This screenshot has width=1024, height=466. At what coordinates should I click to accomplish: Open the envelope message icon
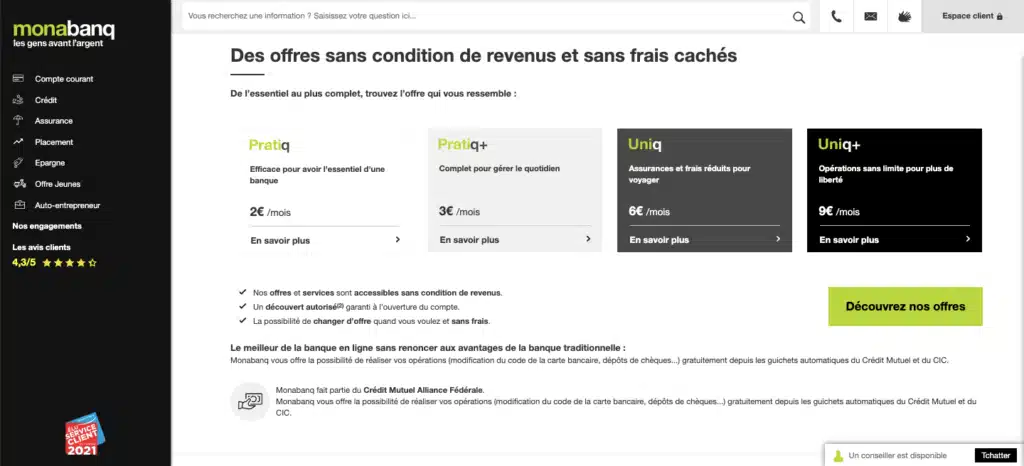pos(870,16)
